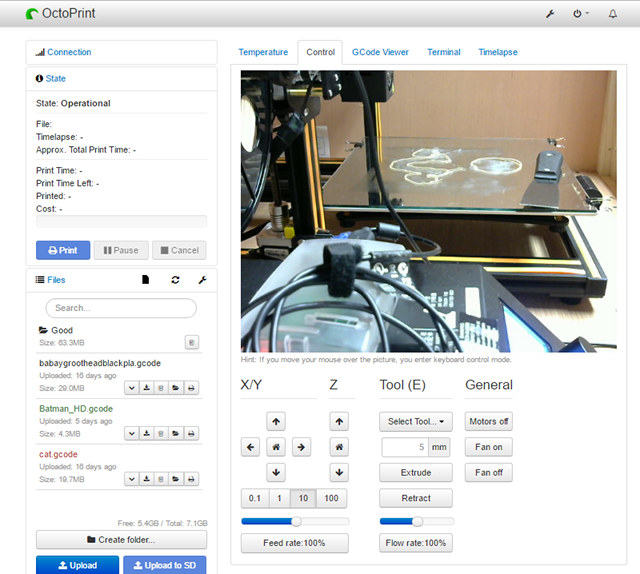Expand Batman_HD.gcode details chevron
640x574 pixels.
pos(131,433)
